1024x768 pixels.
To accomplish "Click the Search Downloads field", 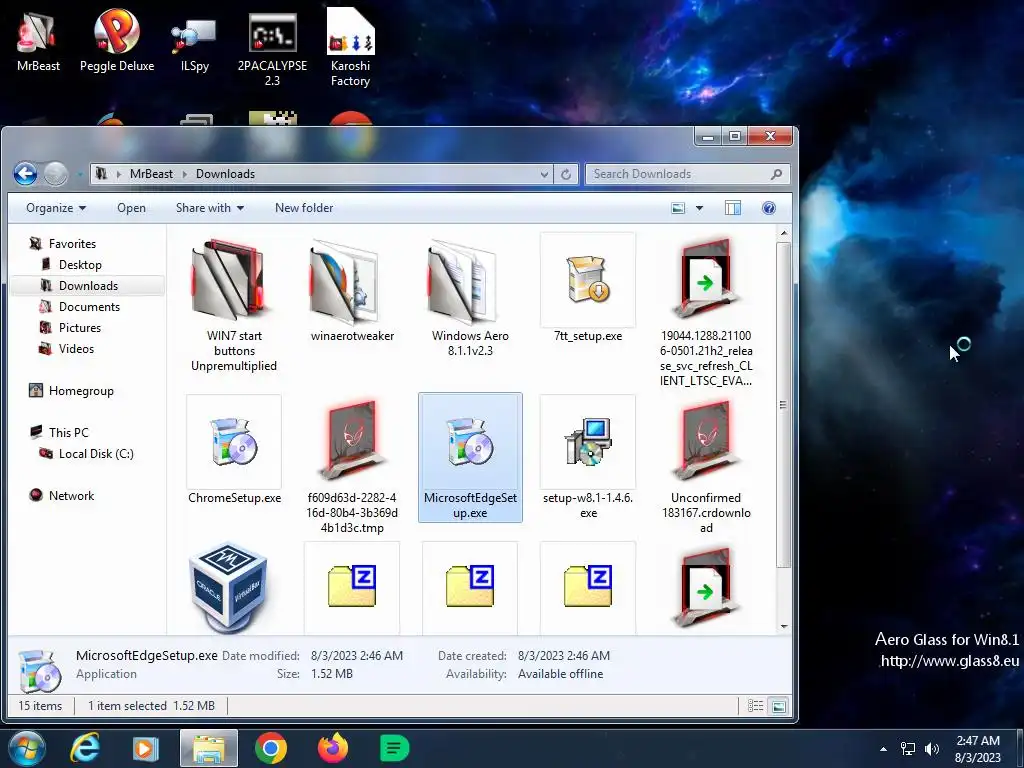I will coord(687,174).
